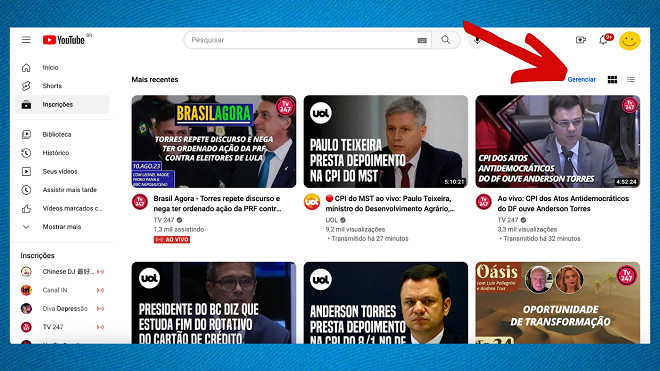
Task: Click the Seus vídeos play icon
Action: [26, 171]
